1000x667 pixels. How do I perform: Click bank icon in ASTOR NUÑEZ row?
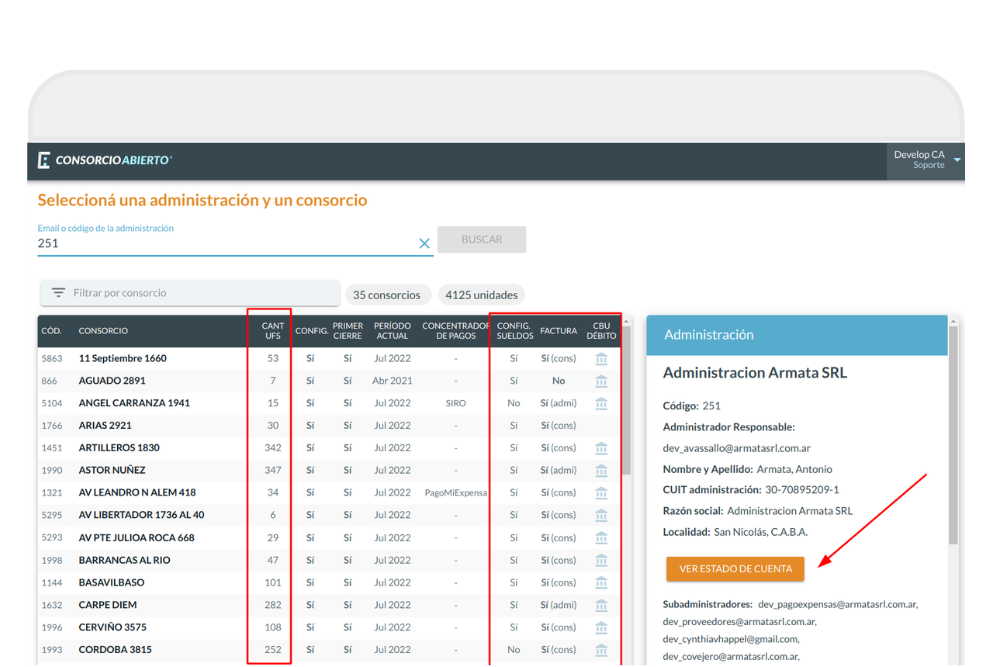click(601, 470)
